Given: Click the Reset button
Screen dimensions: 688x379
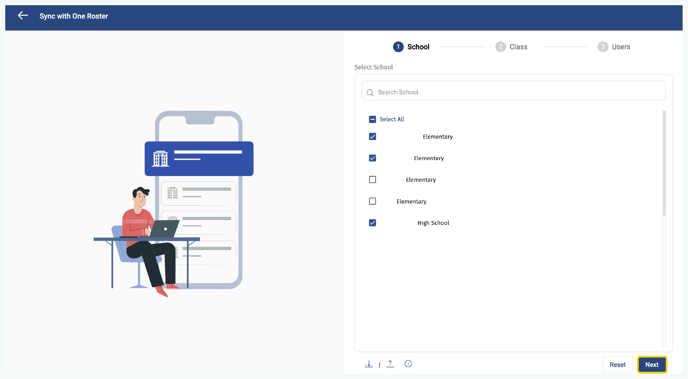Looking at the screenshot, I should [617, 365].
